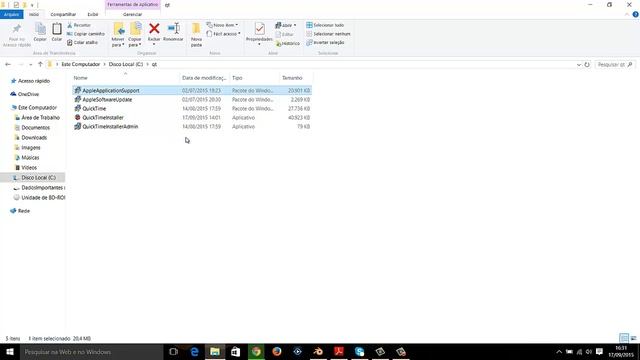Sort by the Nome column header
This screenshot has height=360, width=640.
point(126,78)
